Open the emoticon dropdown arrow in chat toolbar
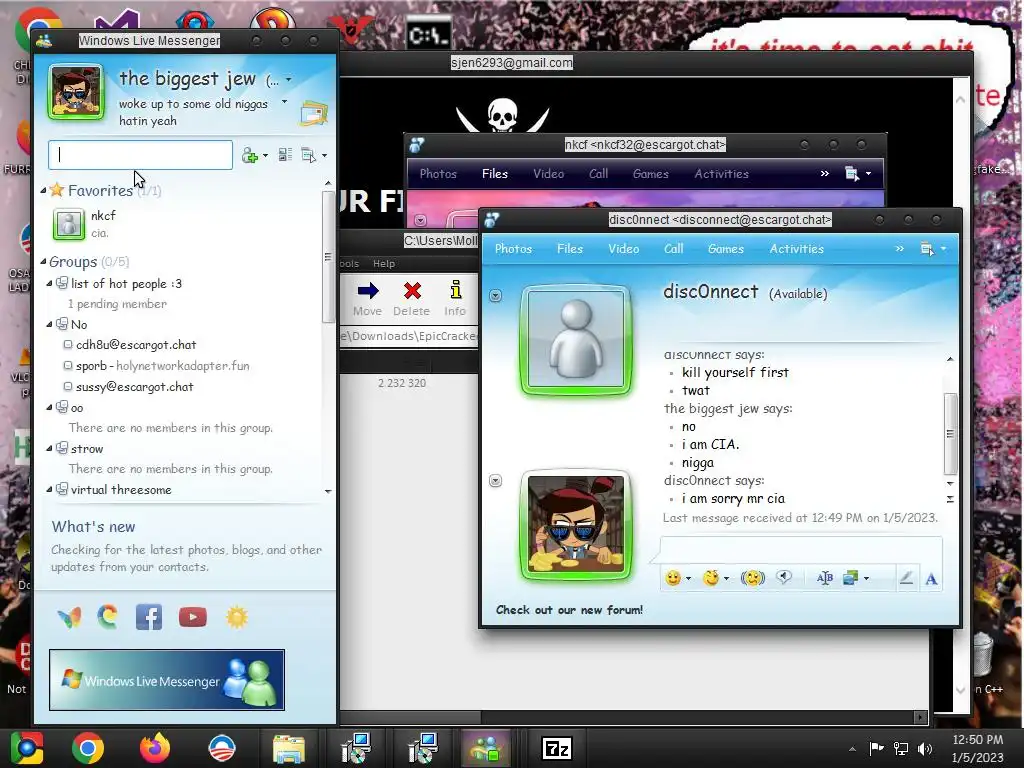This screenshot has height=768, width=1024. point(688,579)
